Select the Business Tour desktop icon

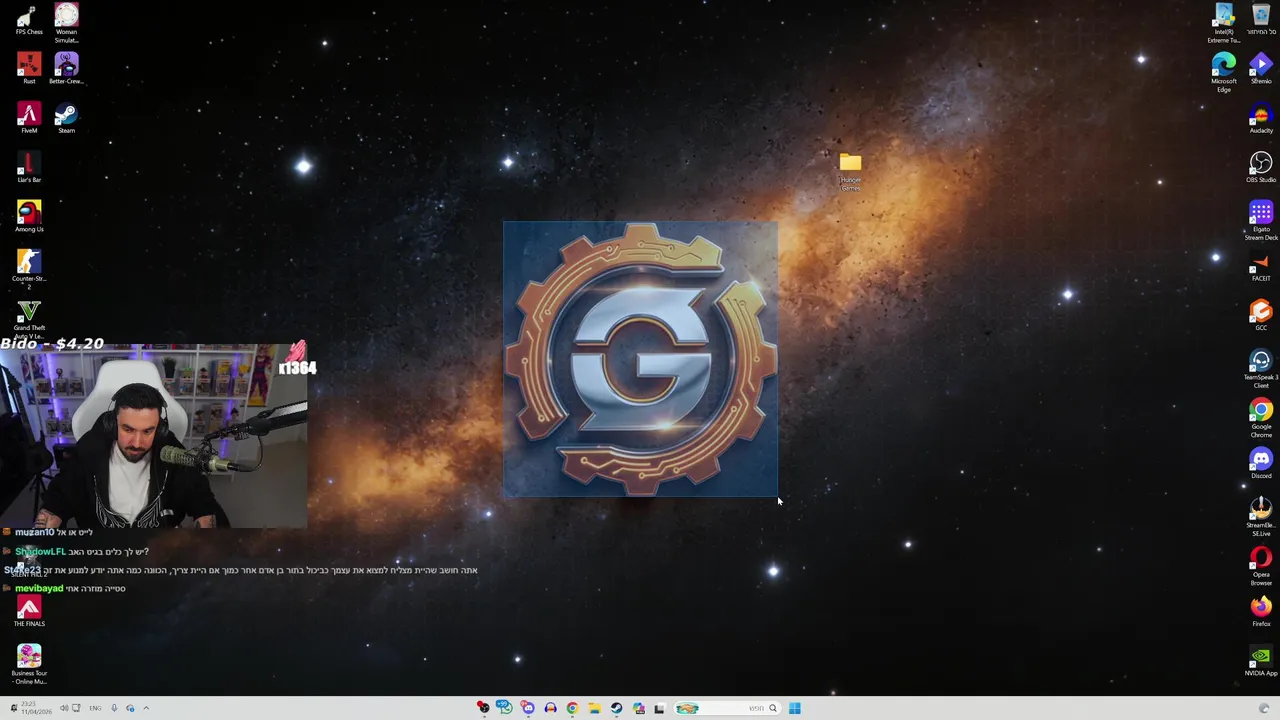pos(29,665)
